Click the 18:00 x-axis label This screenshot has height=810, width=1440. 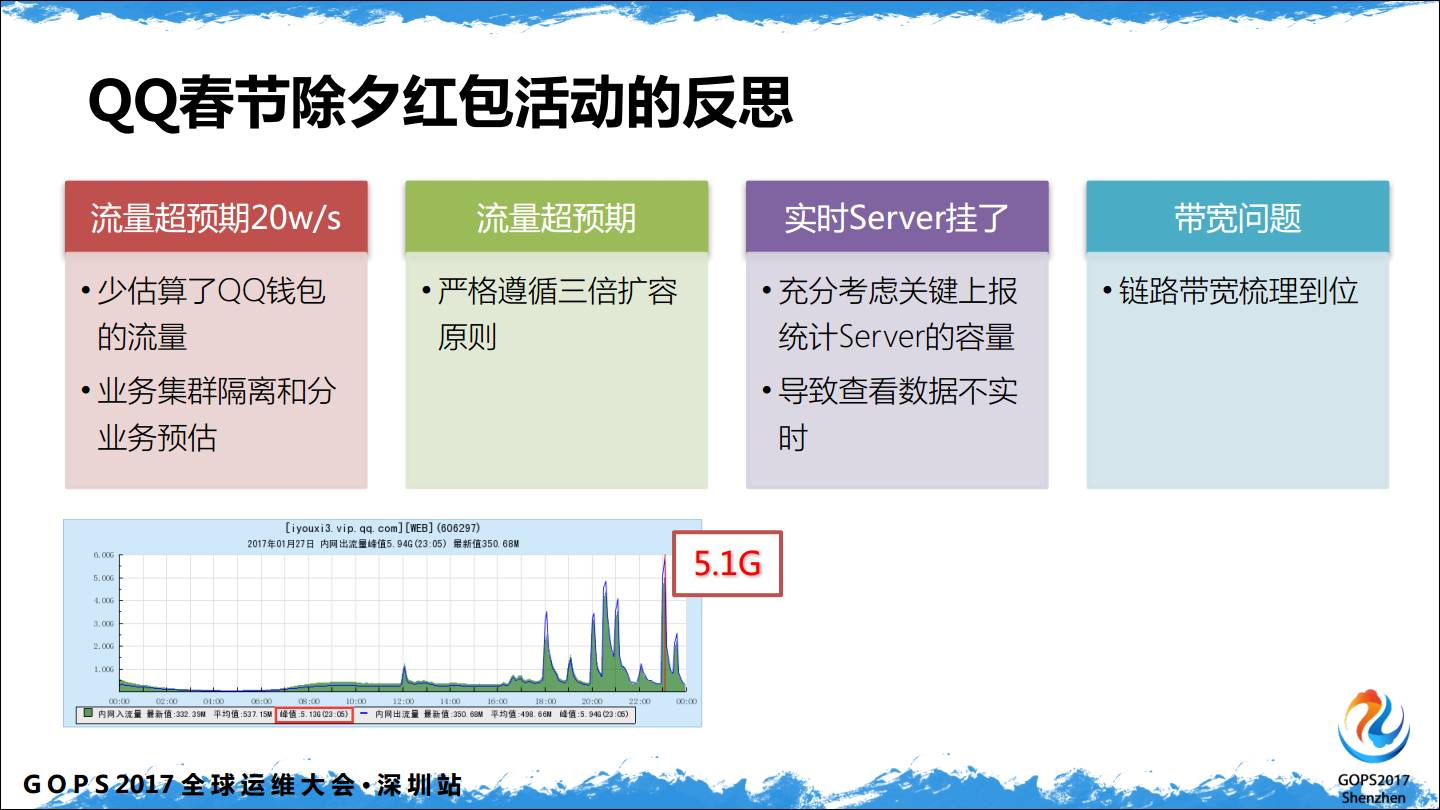545,701
